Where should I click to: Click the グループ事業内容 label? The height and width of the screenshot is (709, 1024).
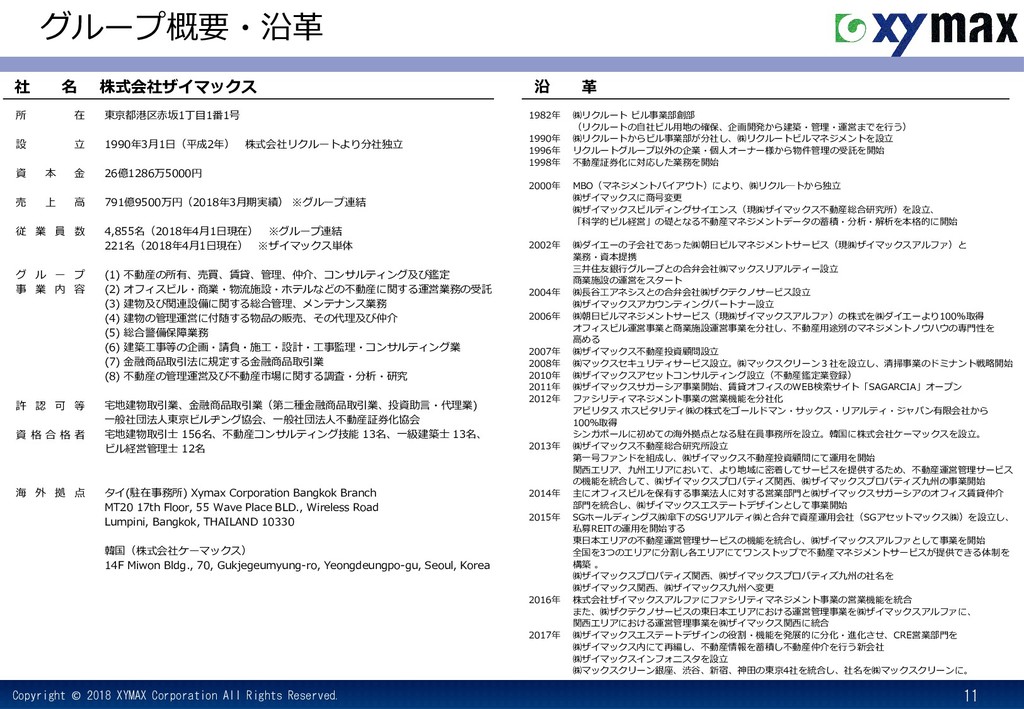(x=50, y=281)
